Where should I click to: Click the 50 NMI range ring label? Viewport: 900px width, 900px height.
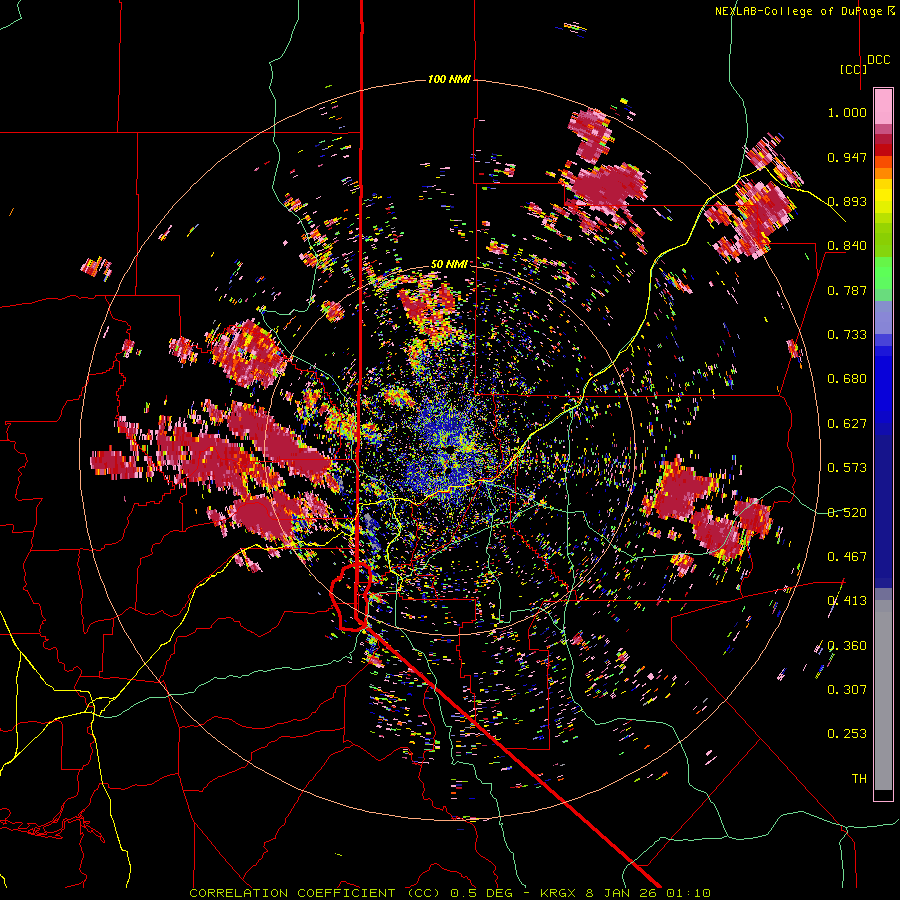point(449,264)
